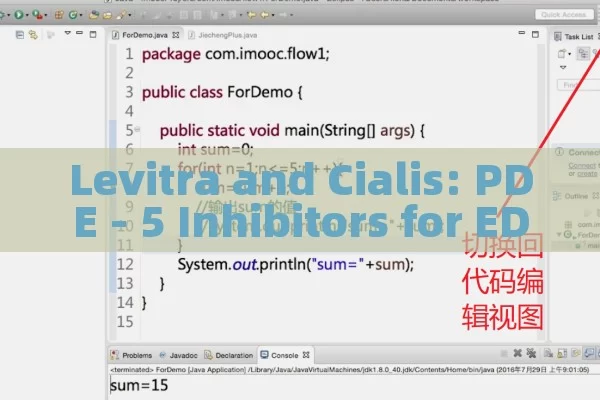Open the Run dropdown arrow
600x400 pixels.
click(x=27, y=15)
